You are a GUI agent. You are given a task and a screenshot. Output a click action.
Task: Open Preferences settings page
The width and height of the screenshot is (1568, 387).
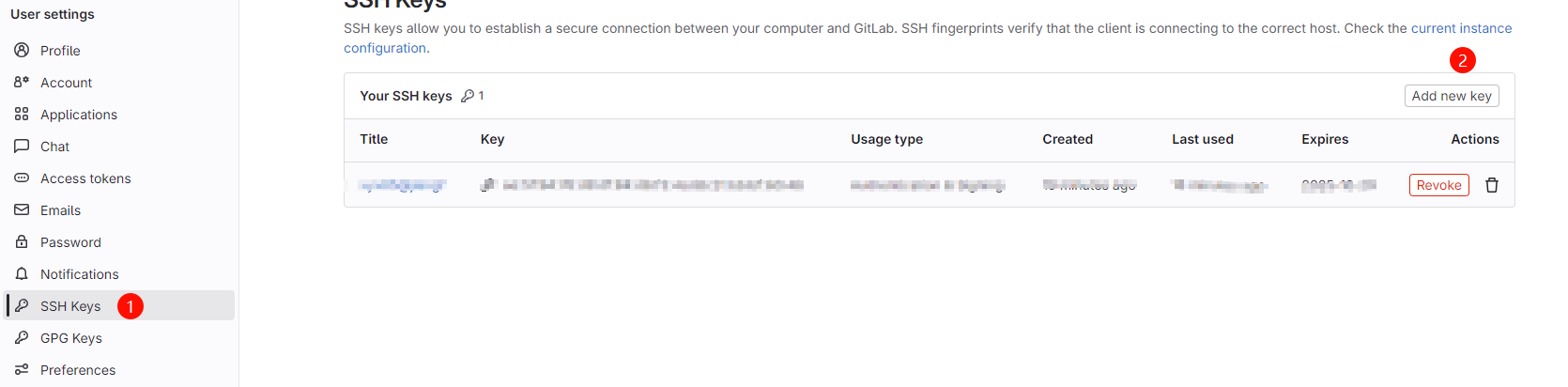[x=78, y=370]
